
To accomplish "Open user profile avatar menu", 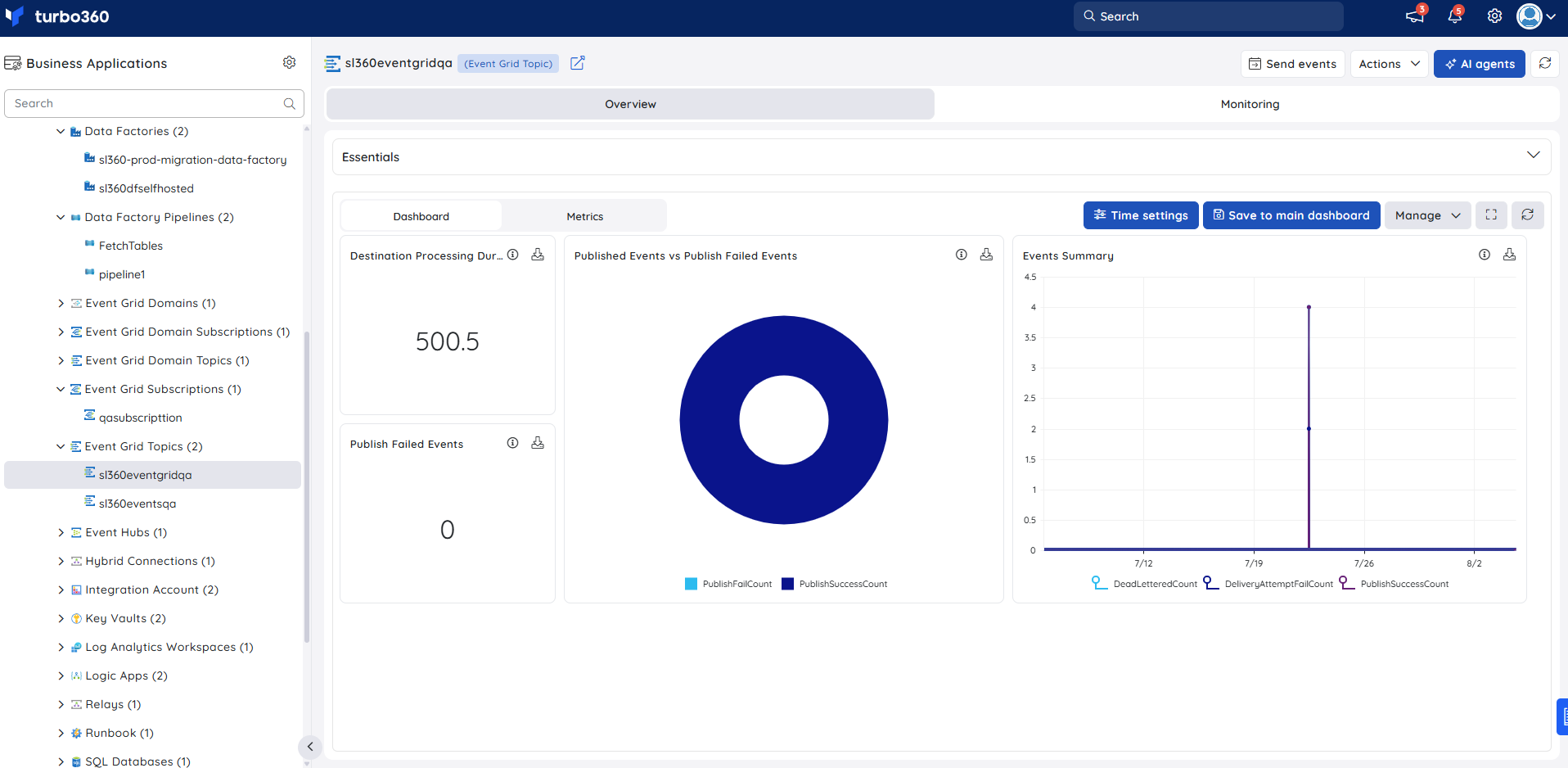I will click(1536, 16).
